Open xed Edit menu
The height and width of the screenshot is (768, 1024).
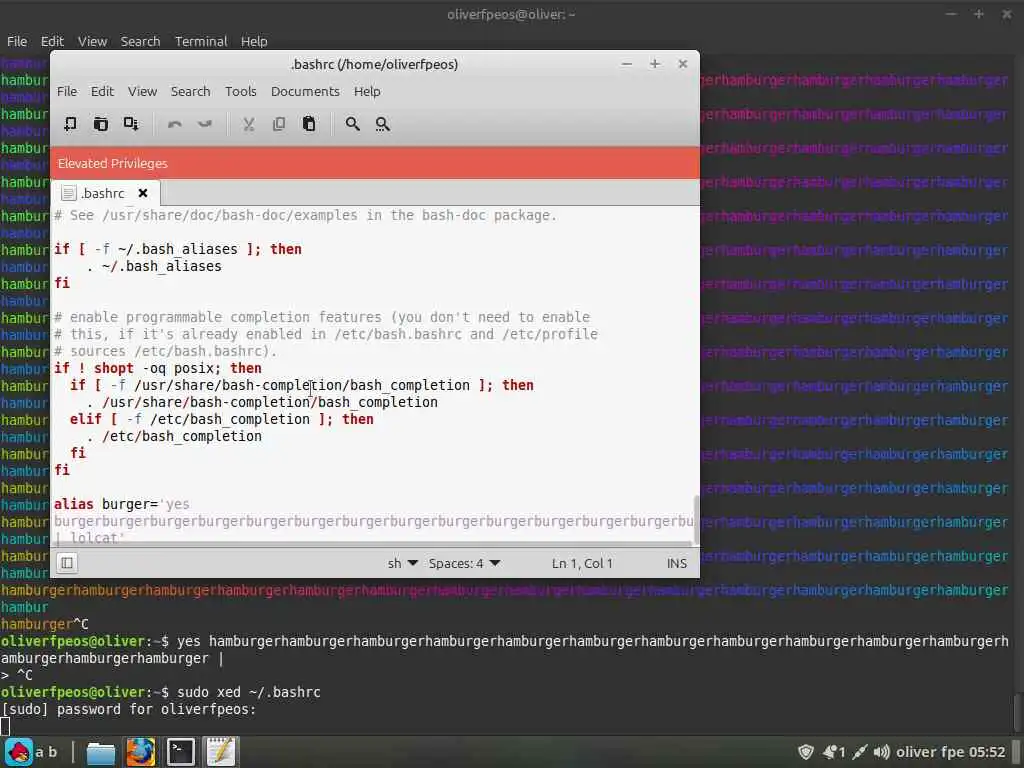coord(102,91)
